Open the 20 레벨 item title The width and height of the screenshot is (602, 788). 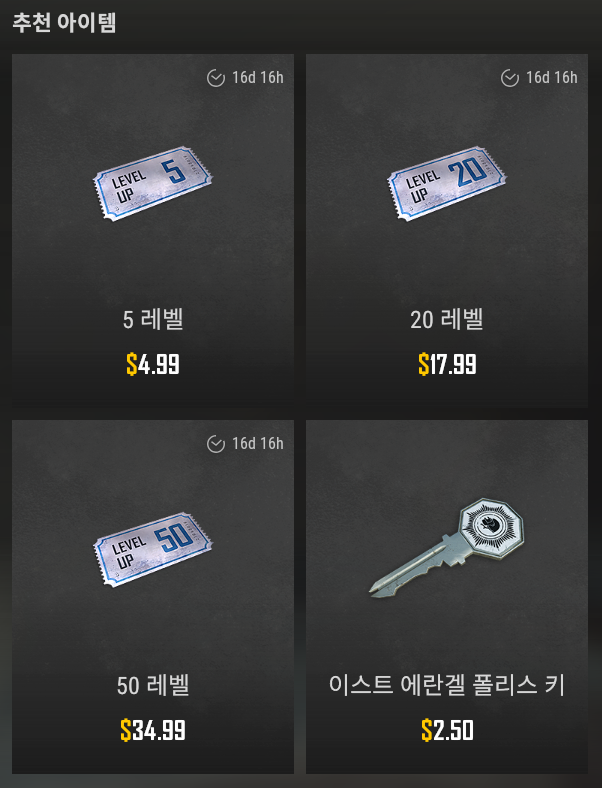[447, 319]
